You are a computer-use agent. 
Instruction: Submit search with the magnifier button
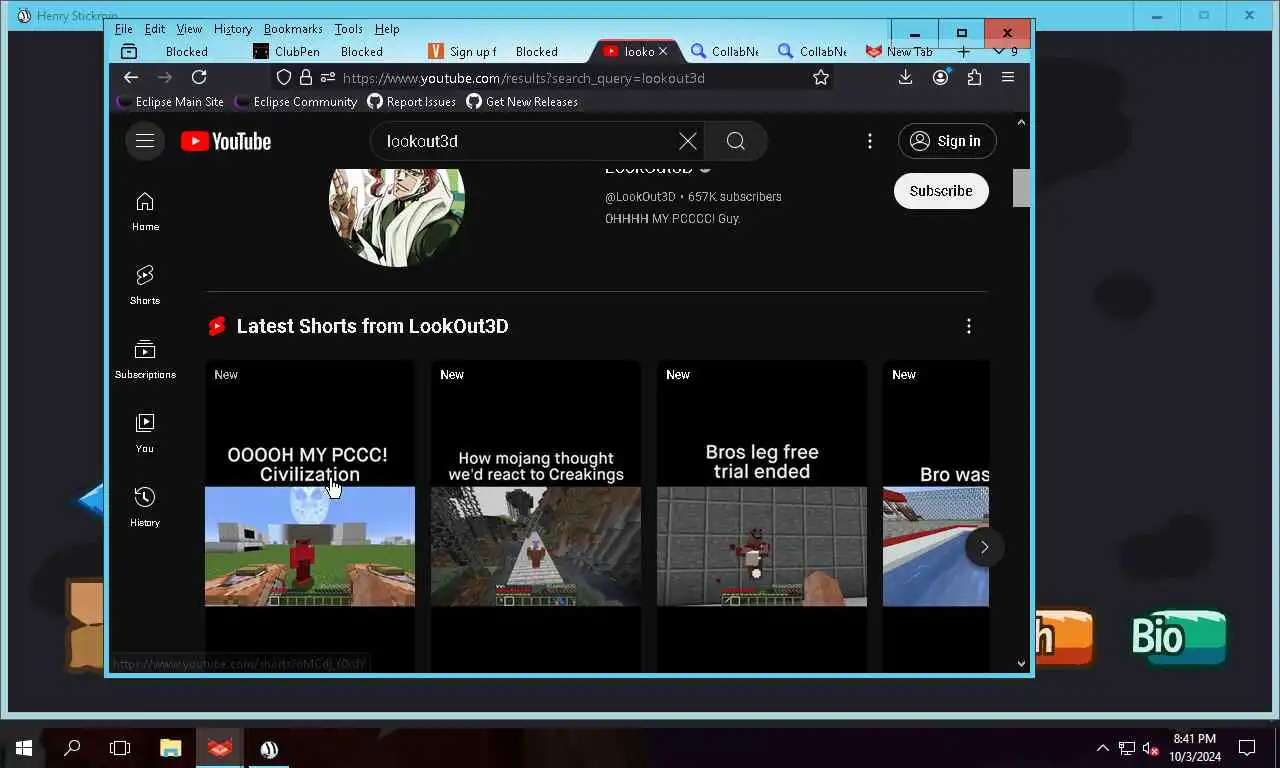[x=736, y=141]
